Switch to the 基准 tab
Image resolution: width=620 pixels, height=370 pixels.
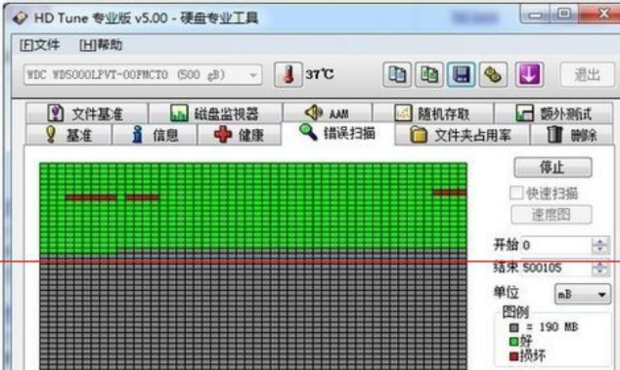(x=69, y=135)
